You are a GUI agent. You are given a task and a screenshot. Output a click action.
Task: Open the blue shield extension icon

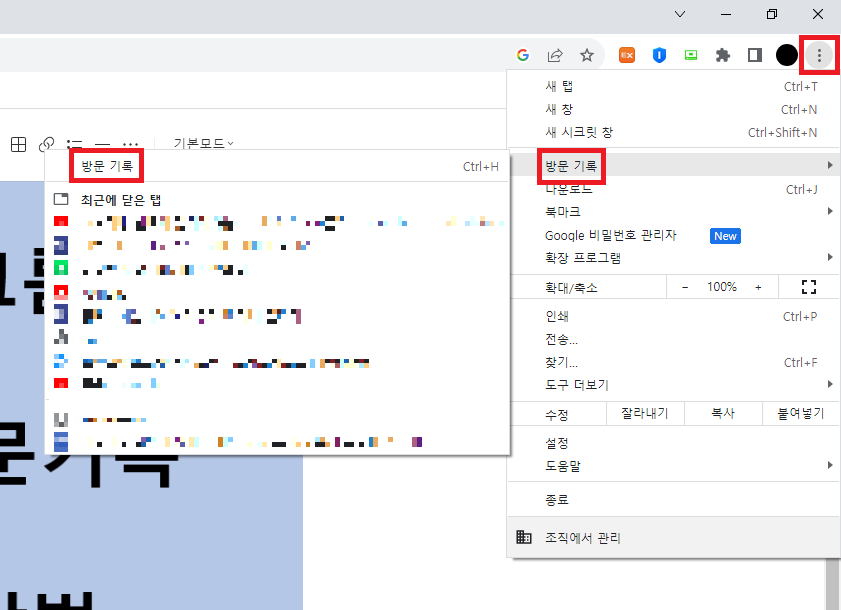pos(659,55)
